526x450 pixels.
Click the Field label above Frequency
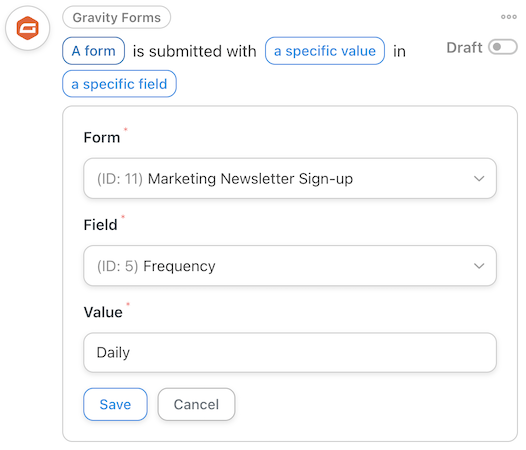coord(100,225)
